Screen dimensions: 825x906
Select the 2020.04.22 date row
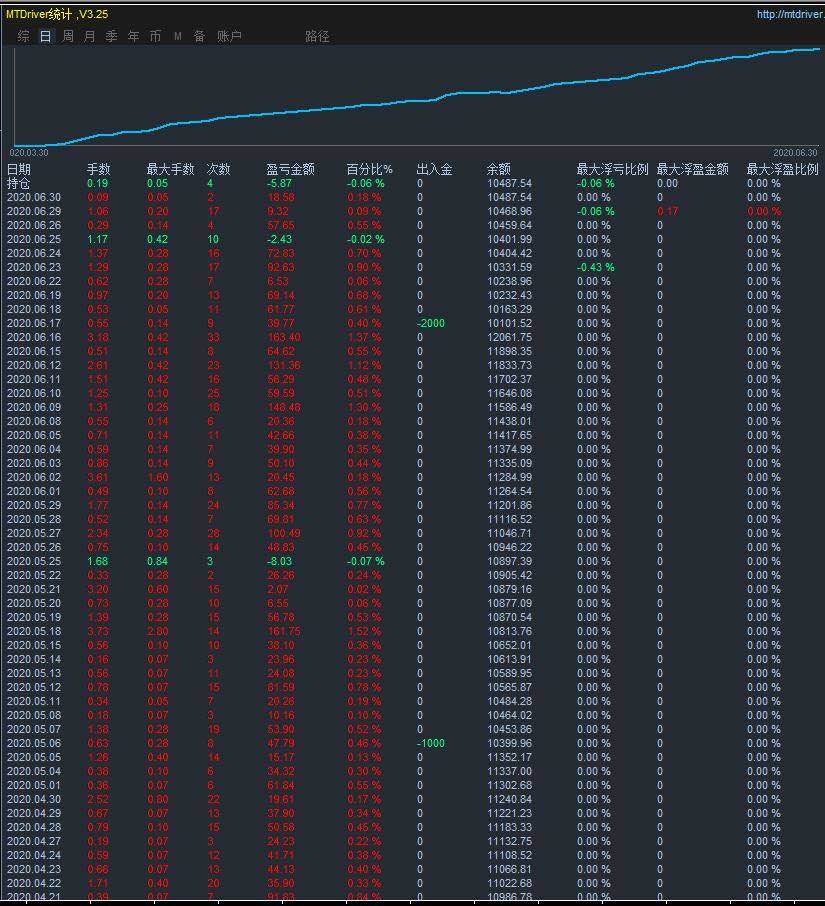pos(34,883)
